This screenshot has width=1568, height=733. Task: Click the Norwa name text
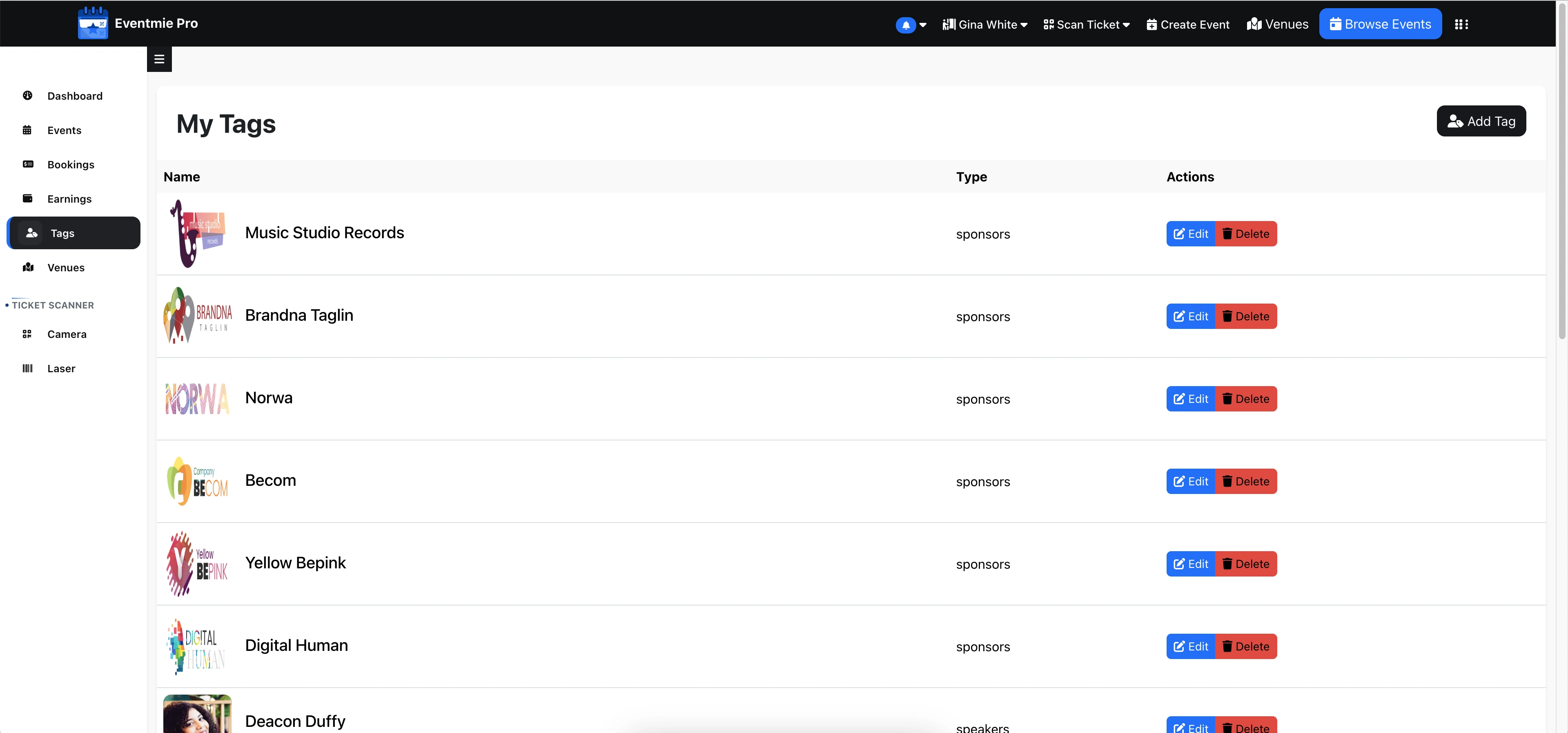pos(268,398)
